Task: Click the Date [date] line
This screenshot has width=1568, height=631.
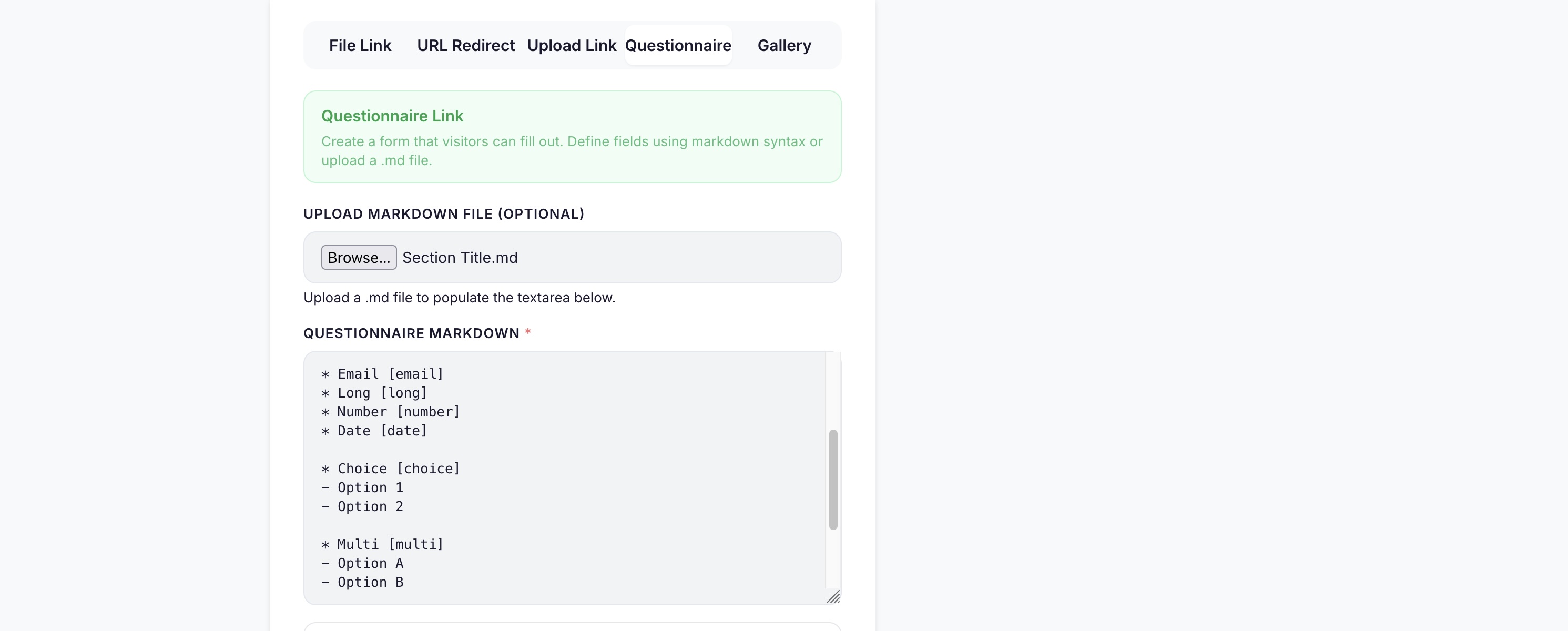Action: [373, 431]
